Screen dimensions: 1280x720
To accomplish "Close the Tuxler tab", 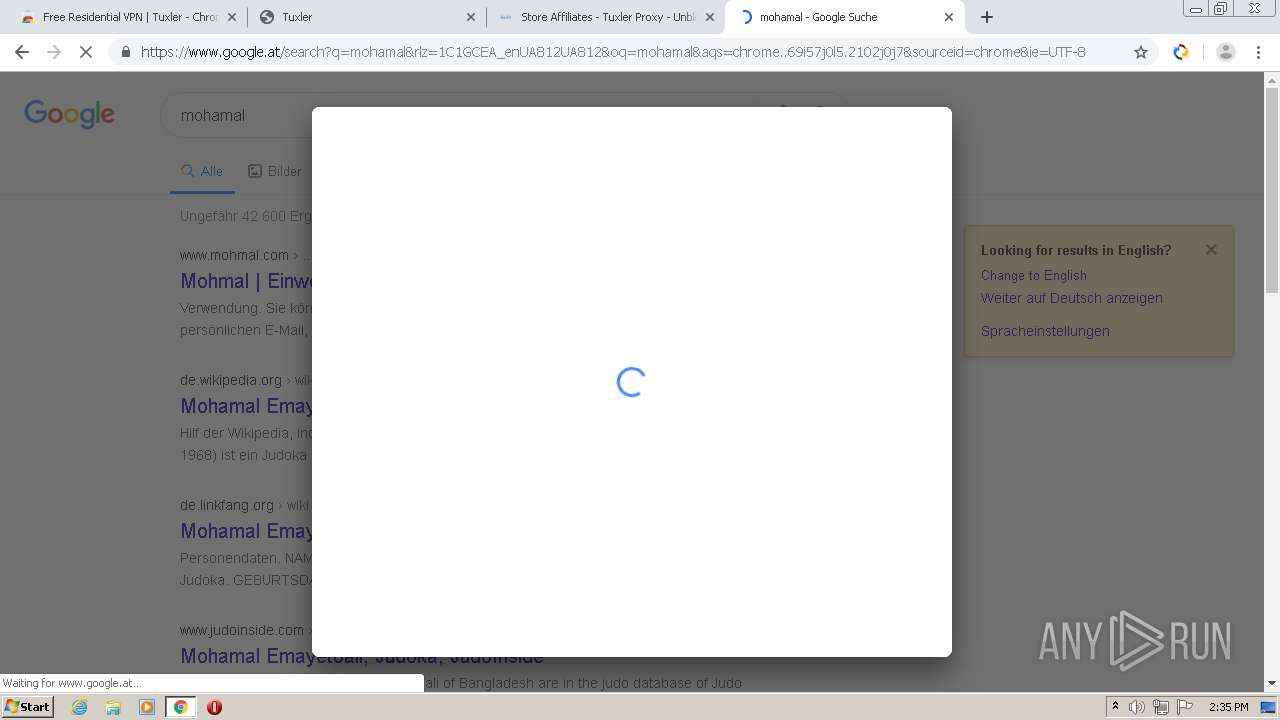I will pyautogui.click(x=471, y=17).
